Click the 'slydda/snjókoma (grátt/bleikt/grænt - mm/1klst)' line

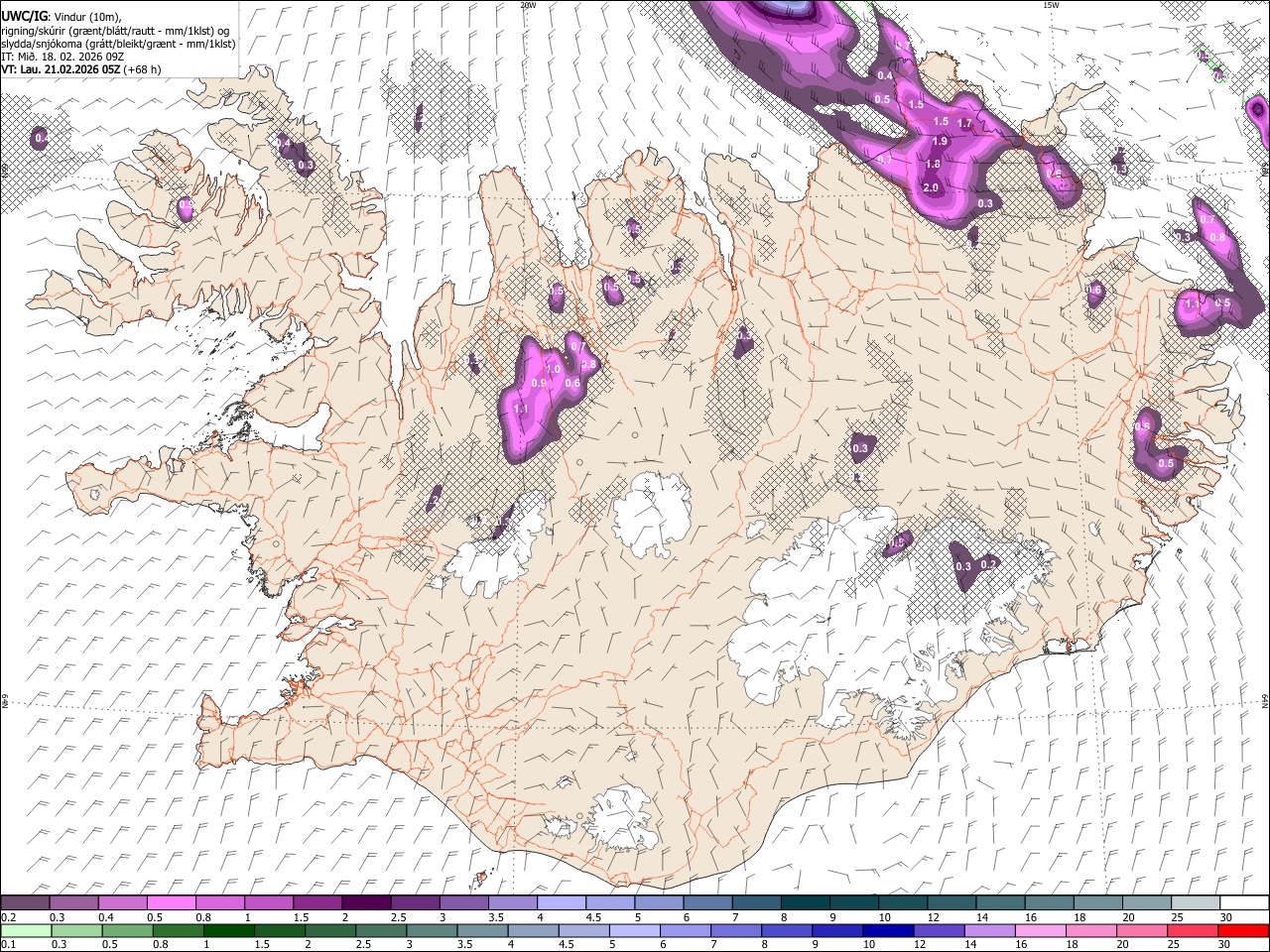(118, 44)
